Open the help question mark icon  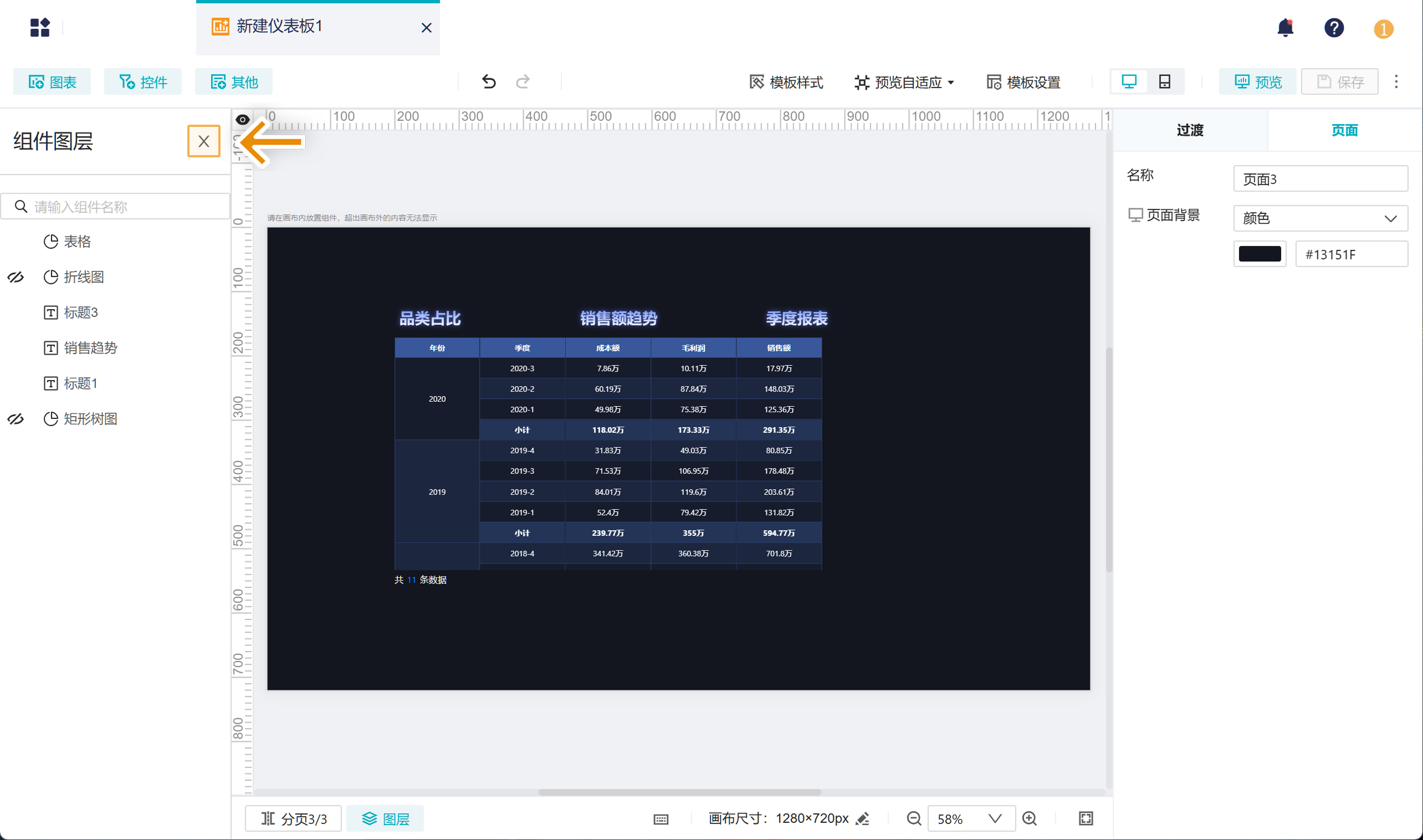tap(1334, 28)
